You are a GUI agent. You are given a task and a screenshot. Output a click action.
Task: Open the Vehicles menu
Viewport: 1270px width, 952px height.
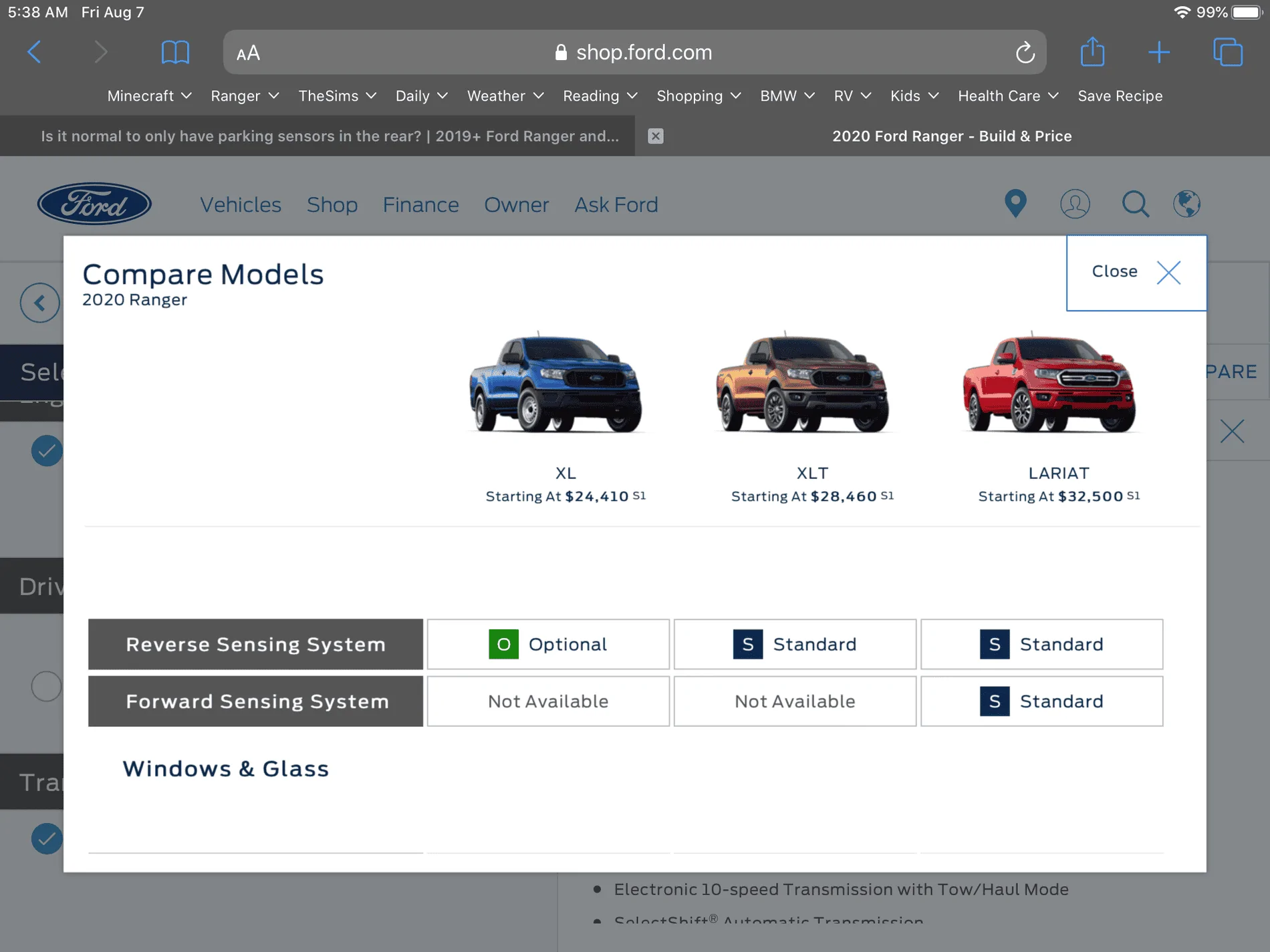pos(241,204)
